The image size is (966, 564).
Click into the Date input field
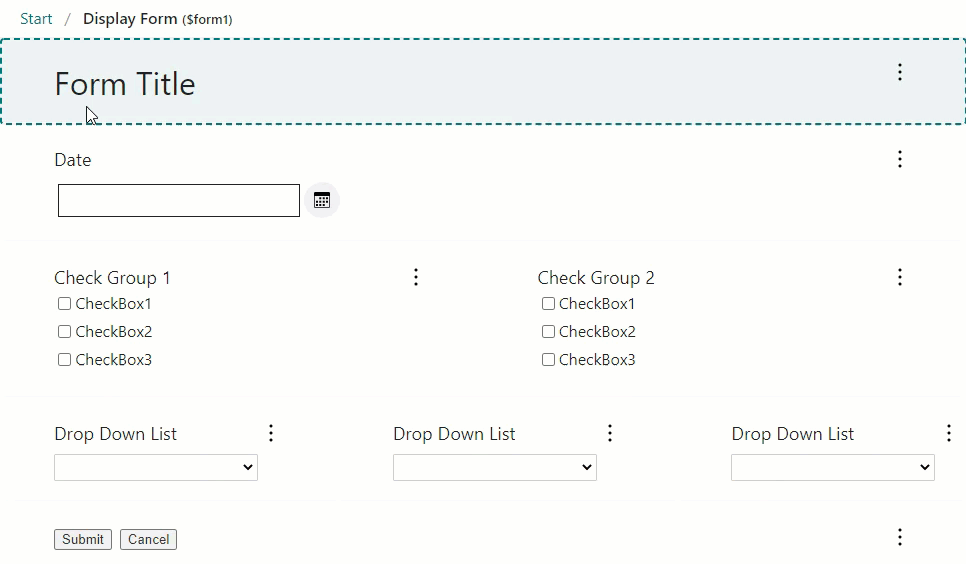click(x=179, y=200)
